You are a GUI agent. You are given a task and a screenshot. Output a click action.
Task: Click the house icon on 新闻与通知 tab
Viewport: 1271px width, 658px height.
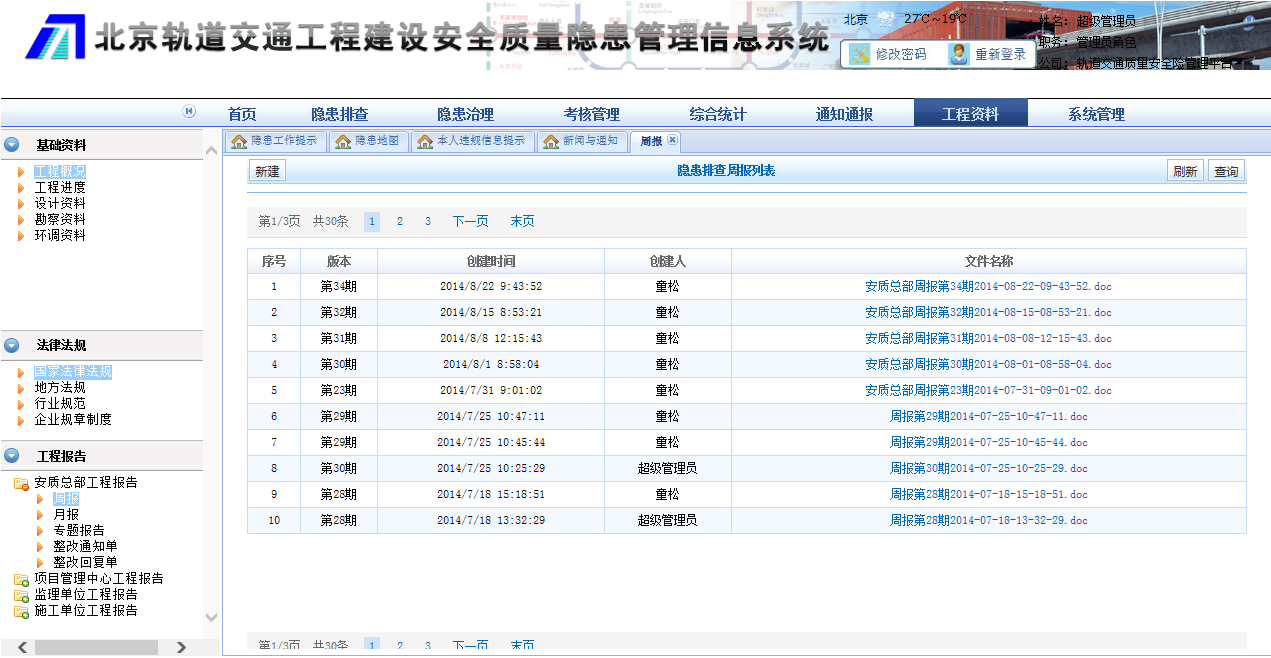pos(551,142)
